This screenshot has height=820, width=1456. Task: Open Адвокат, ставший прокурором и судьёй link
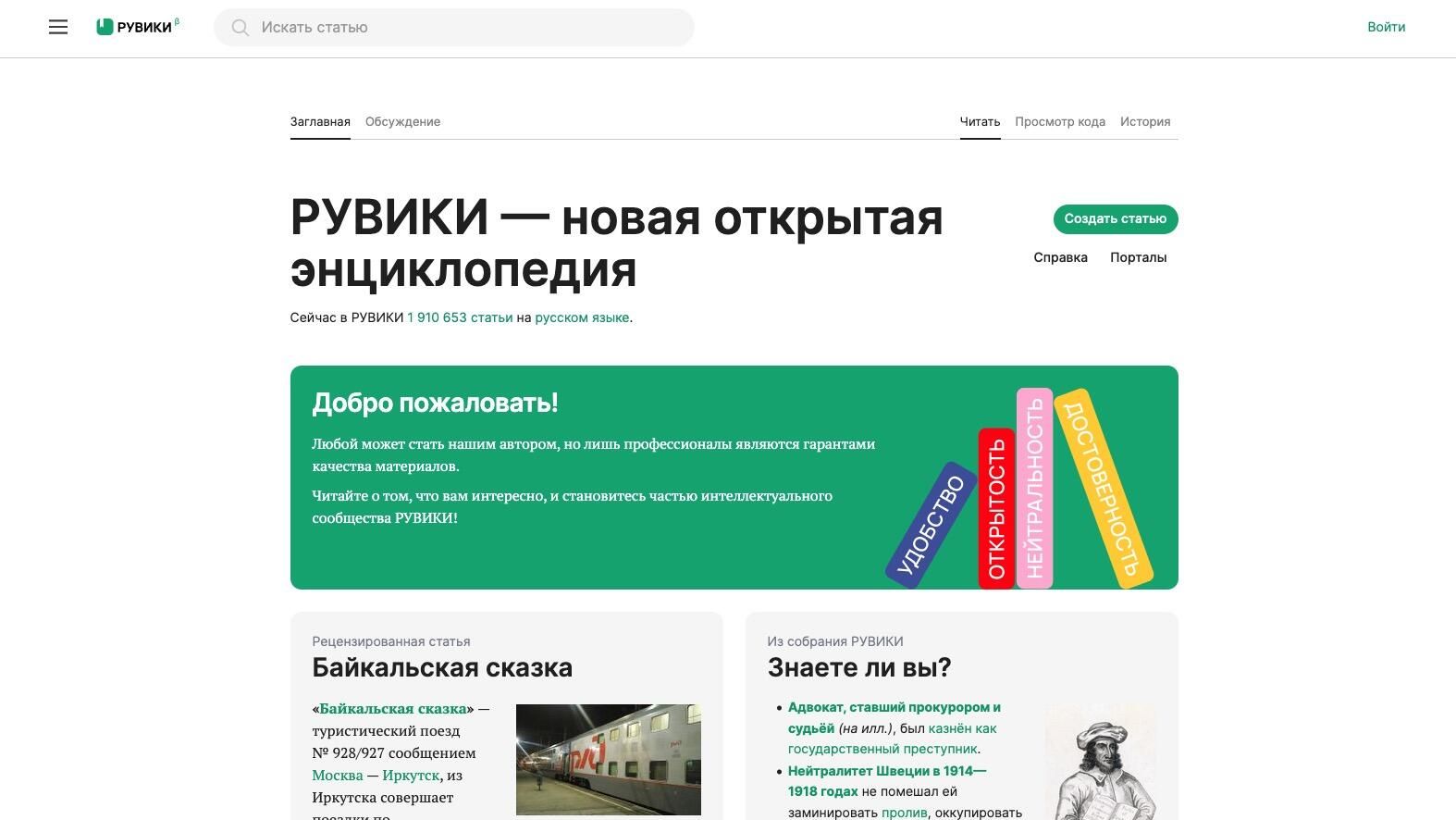coord(894,717)
